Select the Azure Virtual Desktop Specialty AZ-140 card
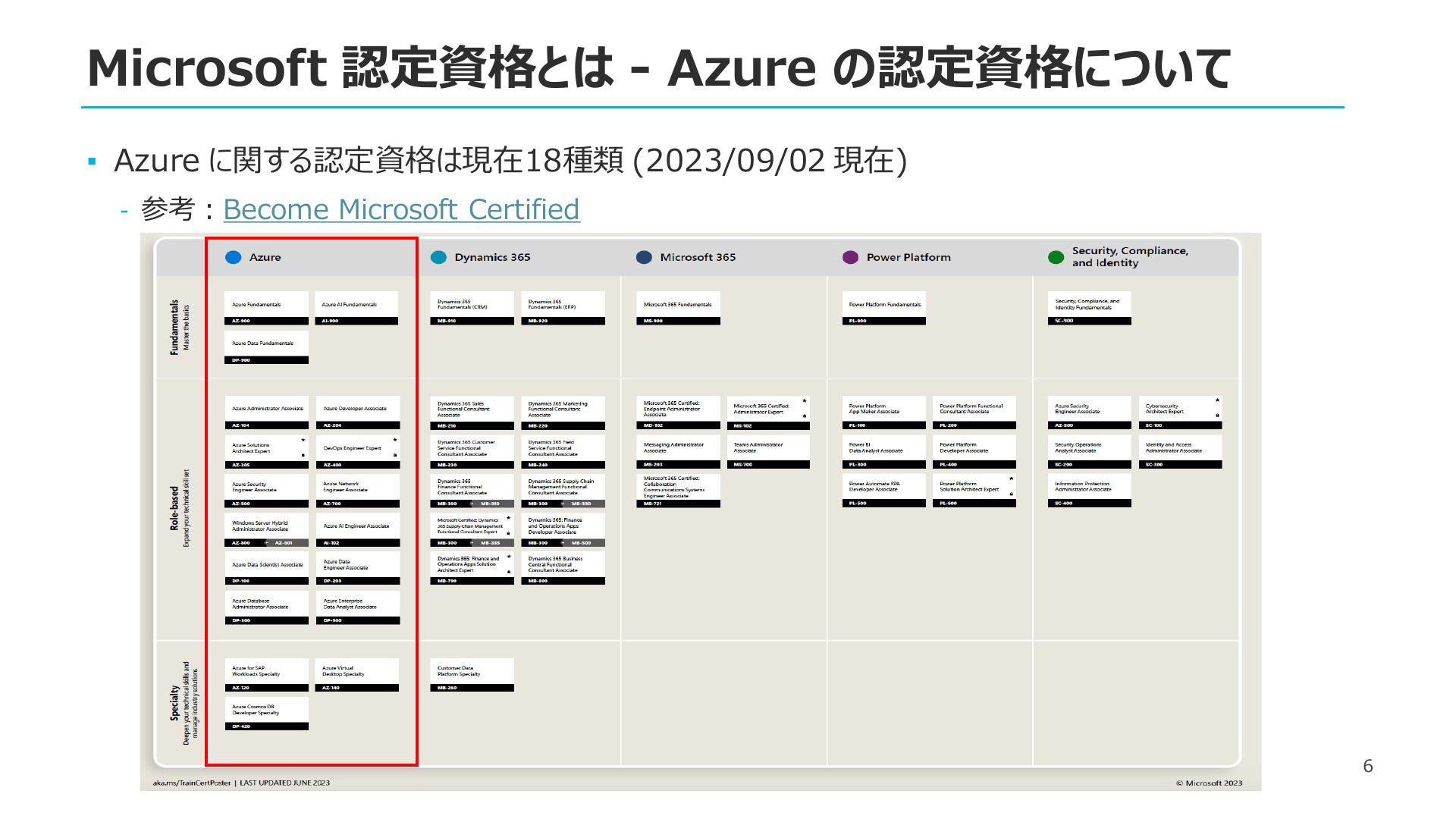1456x819 pixels. [356, 675]
